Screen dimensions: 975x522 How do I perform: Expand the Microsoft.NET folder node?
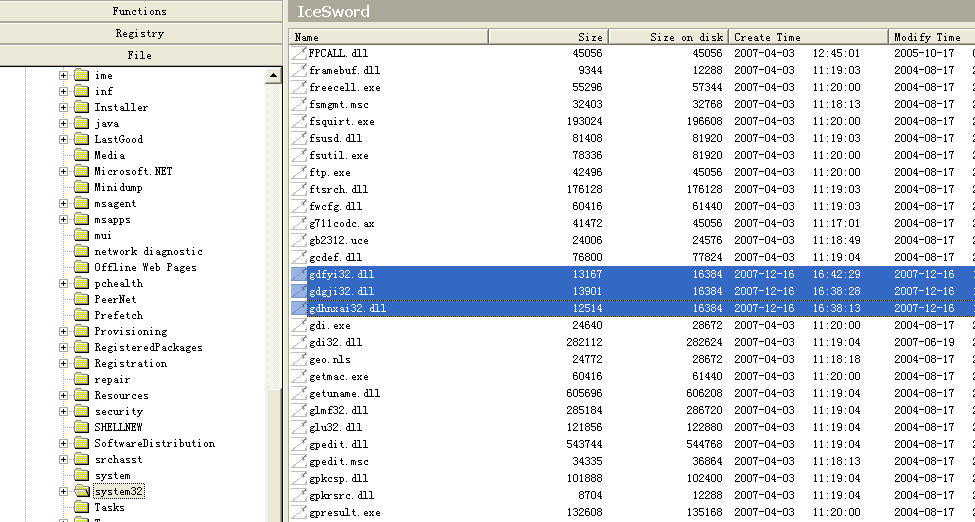[x=64, y=172]
